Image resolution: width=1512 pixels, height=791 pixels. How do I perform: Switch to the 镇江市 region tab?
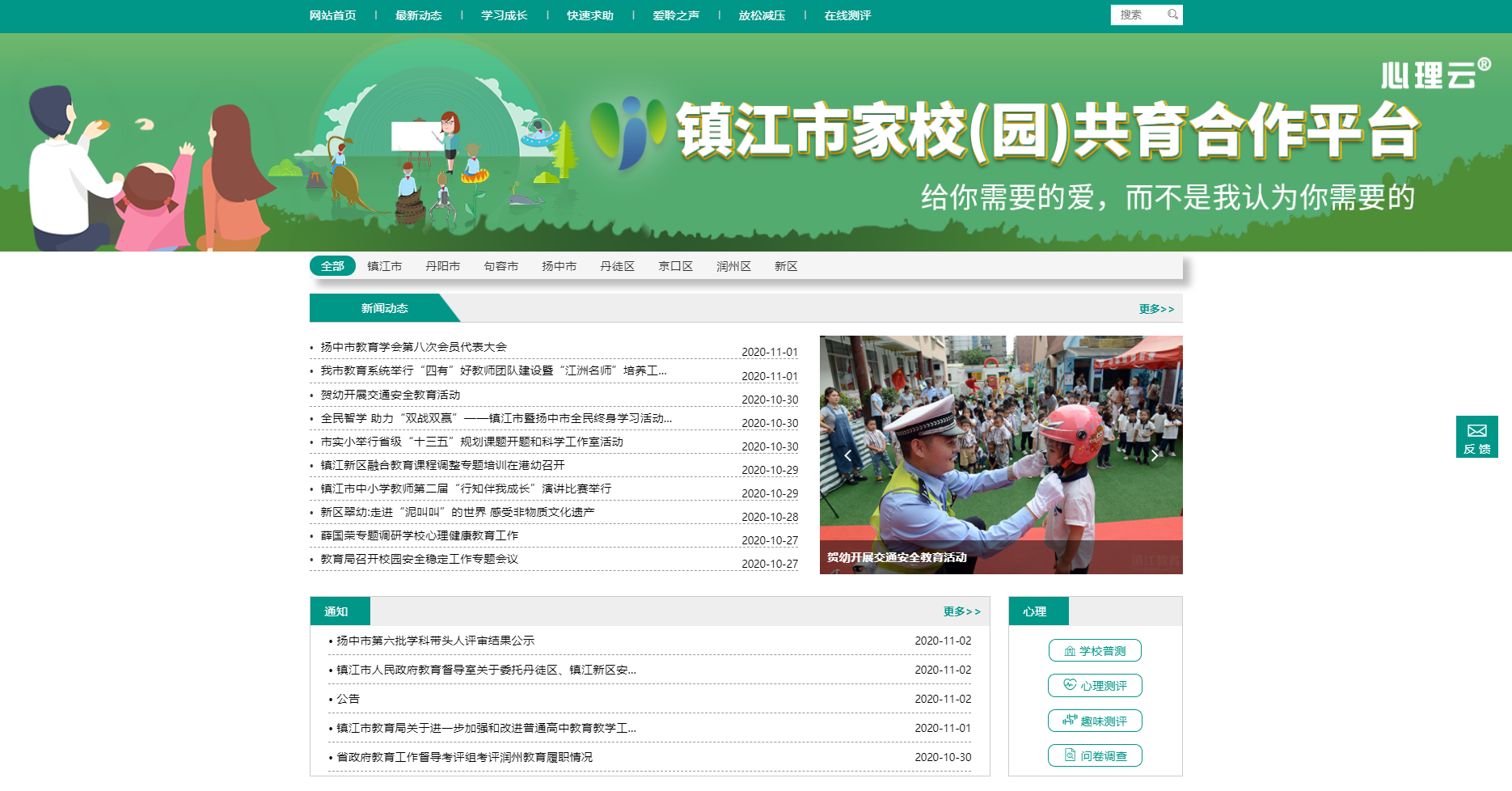coord(386,265)
